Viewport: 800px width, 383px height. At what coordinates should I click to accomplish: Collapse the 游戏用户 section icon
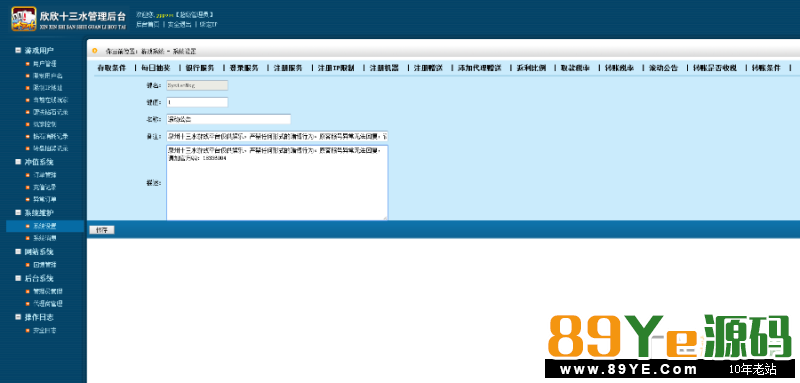pyautogui.click(x=18, y=50)
